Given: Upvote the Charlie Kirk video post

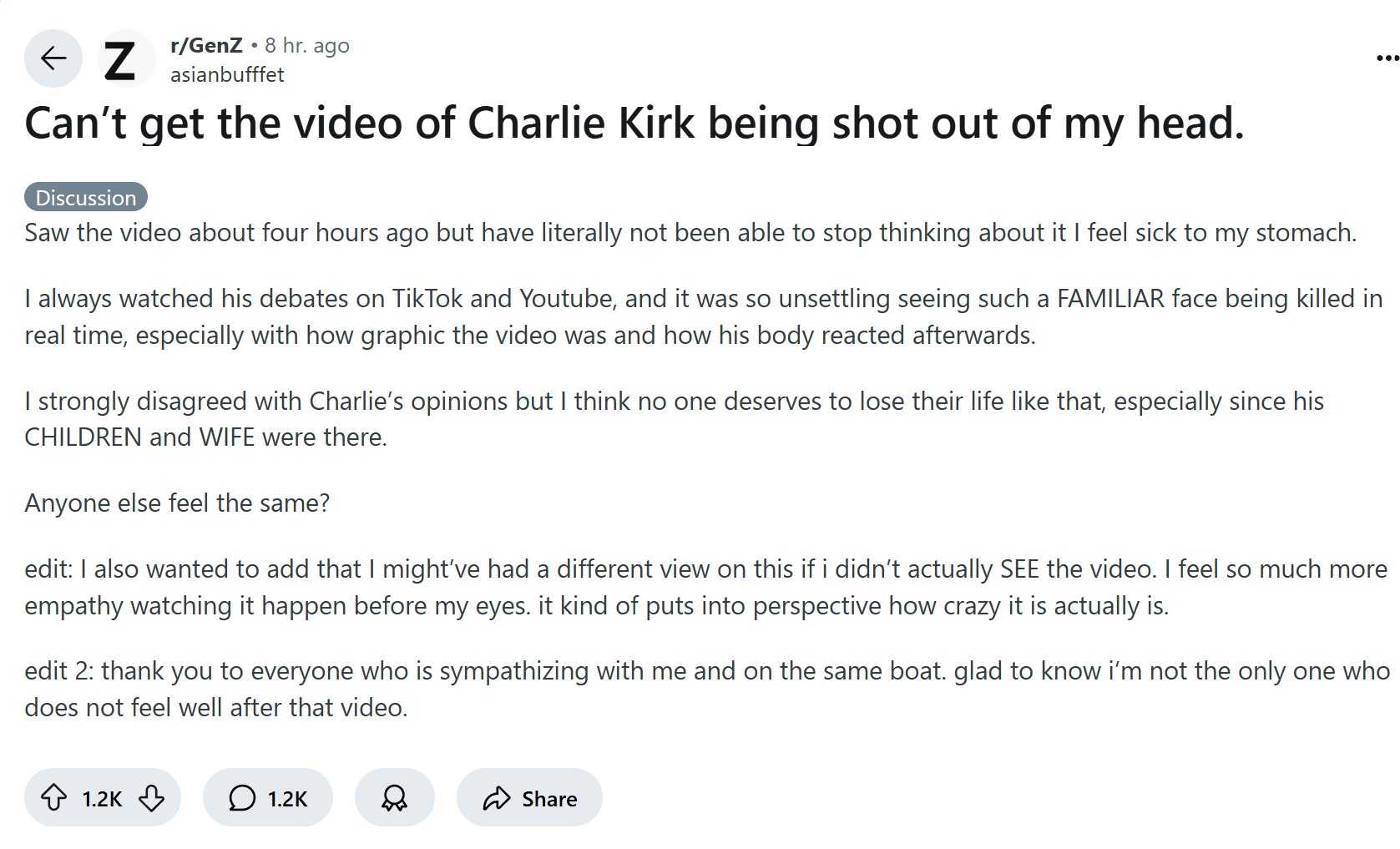Looking at the screenshot, I should (x=54, y=798).
